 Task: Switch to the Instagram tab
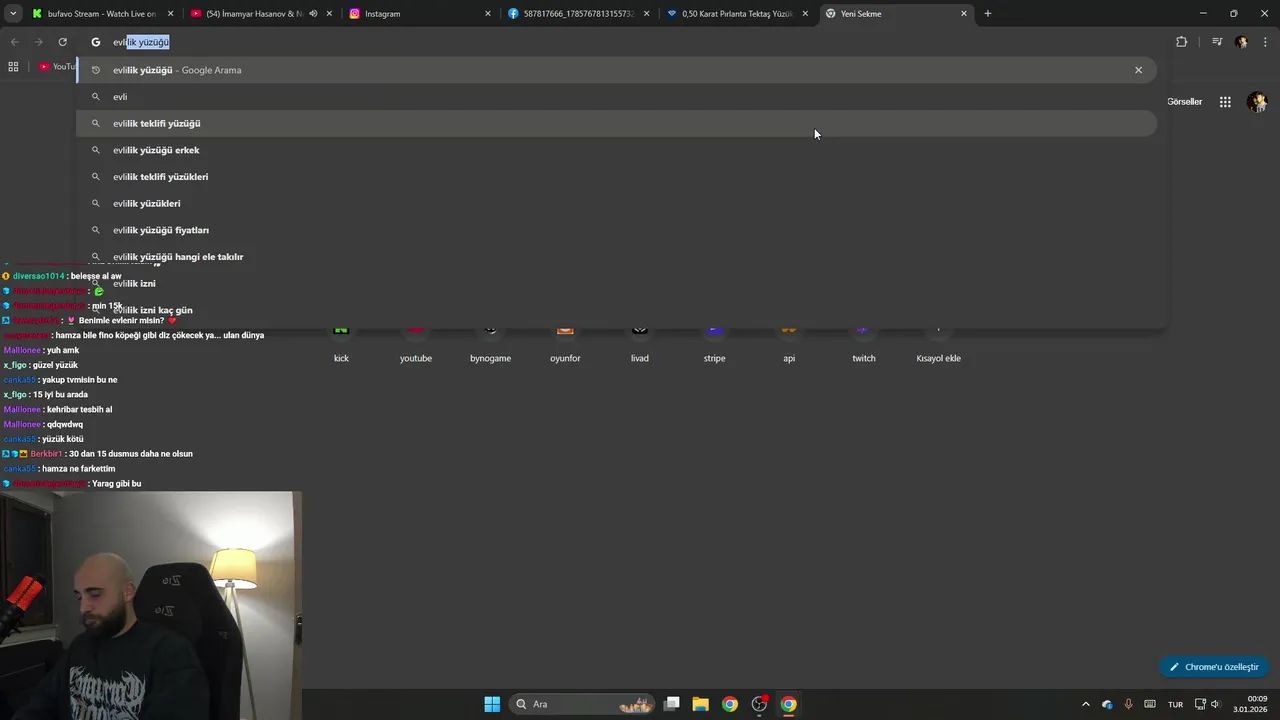tap(420, 14)
